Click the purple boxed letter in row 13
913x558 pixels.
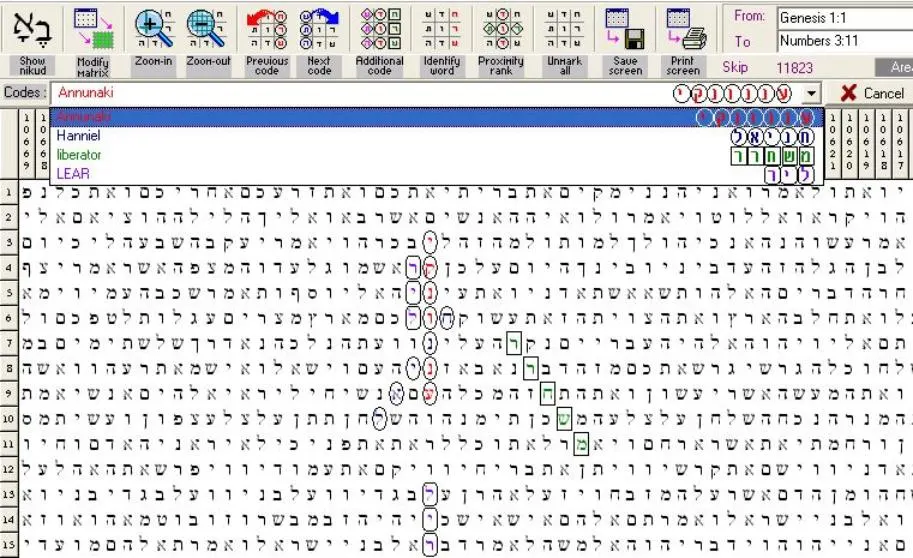point(430,494)
